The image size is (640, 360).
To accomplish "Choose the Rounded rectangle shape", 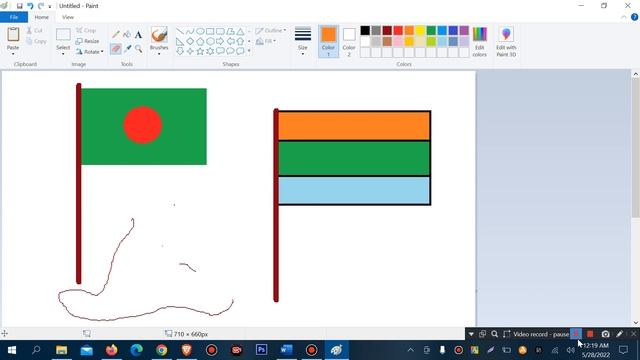I will (x=220, y=31).
